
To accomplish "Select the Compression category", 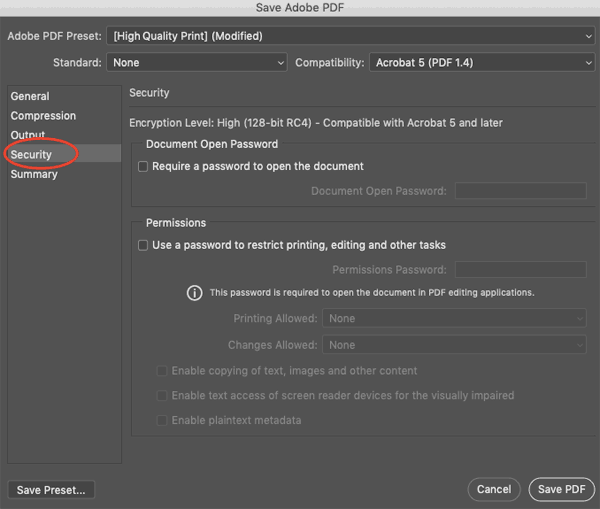I will pyautogui.click(x=43, y=116).
